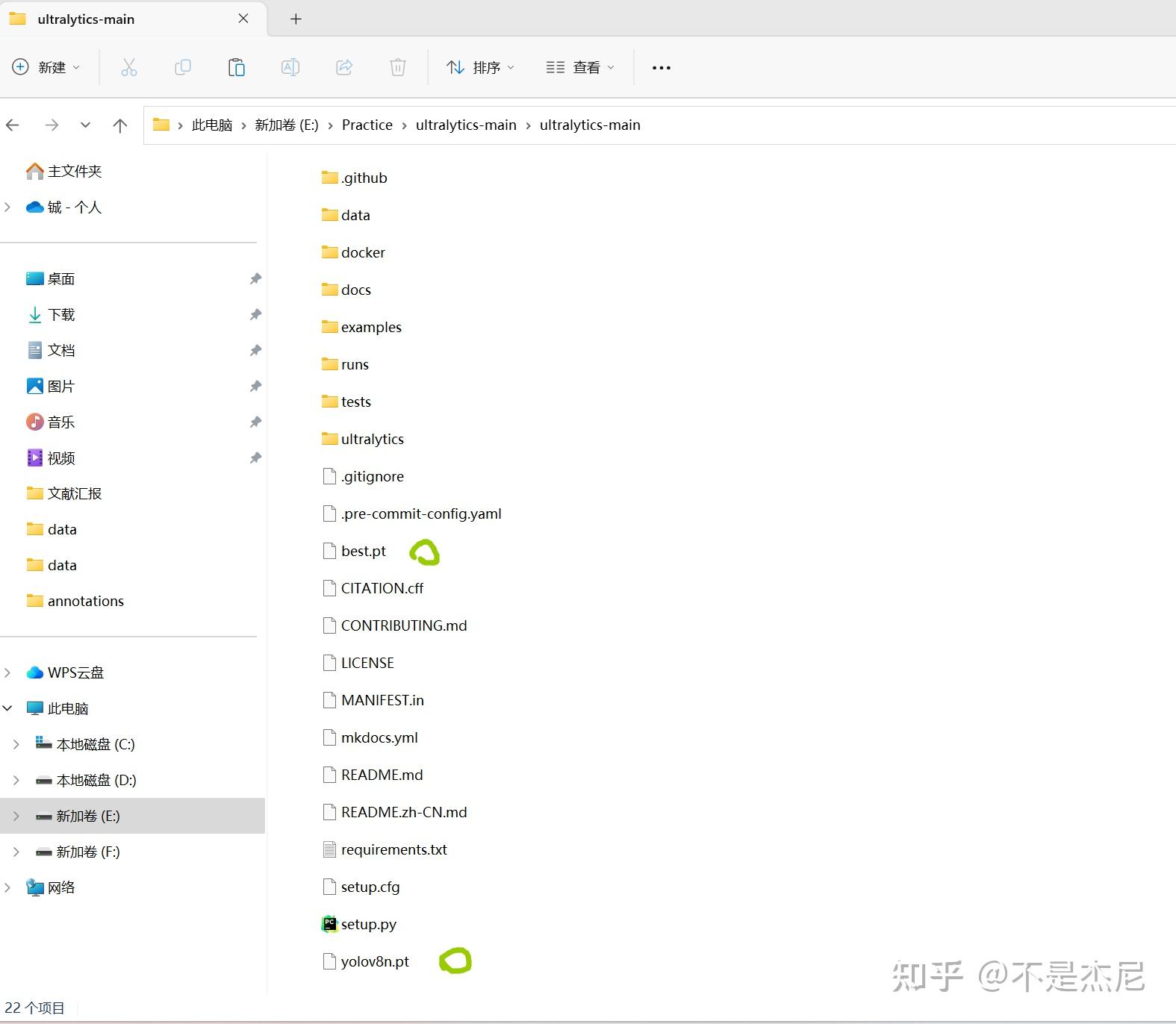Add a new tab with plus button

click(296, 19)
